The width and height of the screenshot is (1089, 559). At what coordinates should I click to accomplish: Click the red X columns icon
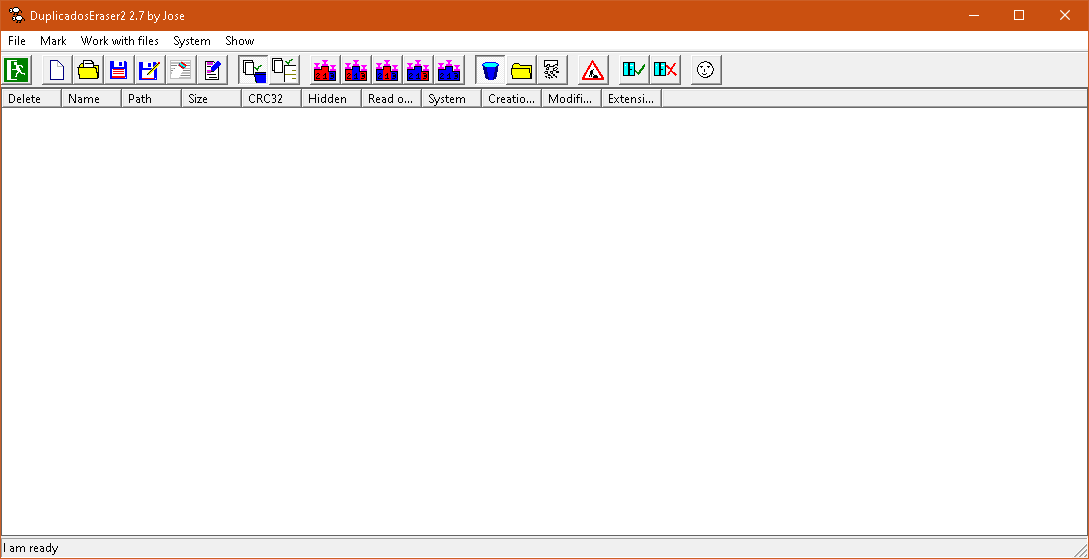pyautogui.click(x=665, y=70)
